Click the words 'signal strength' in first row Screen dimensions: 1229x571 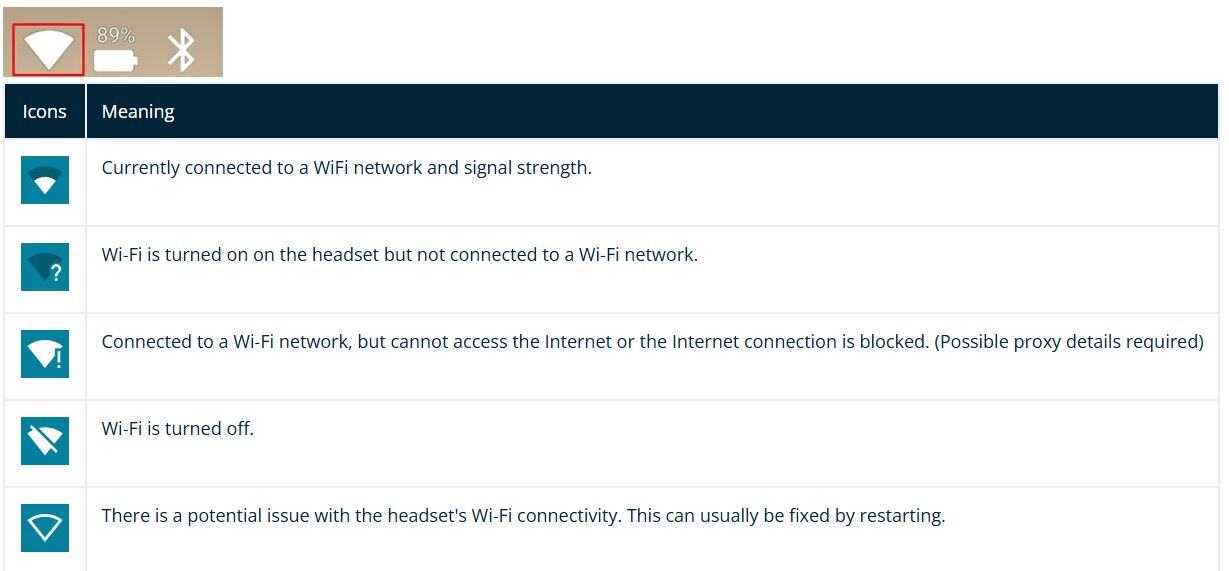[x=528, y=168]
